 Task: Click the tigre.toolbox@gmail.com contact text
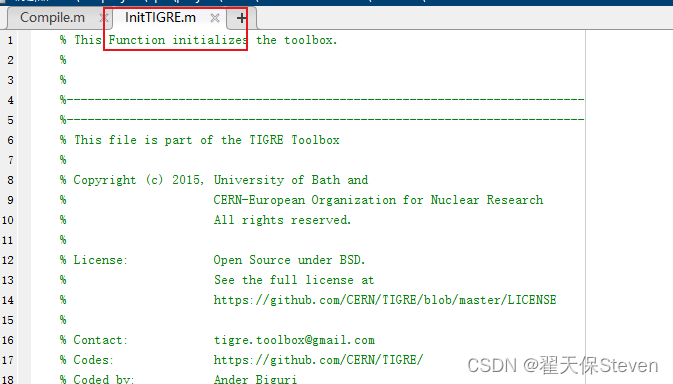coord(294,340)
